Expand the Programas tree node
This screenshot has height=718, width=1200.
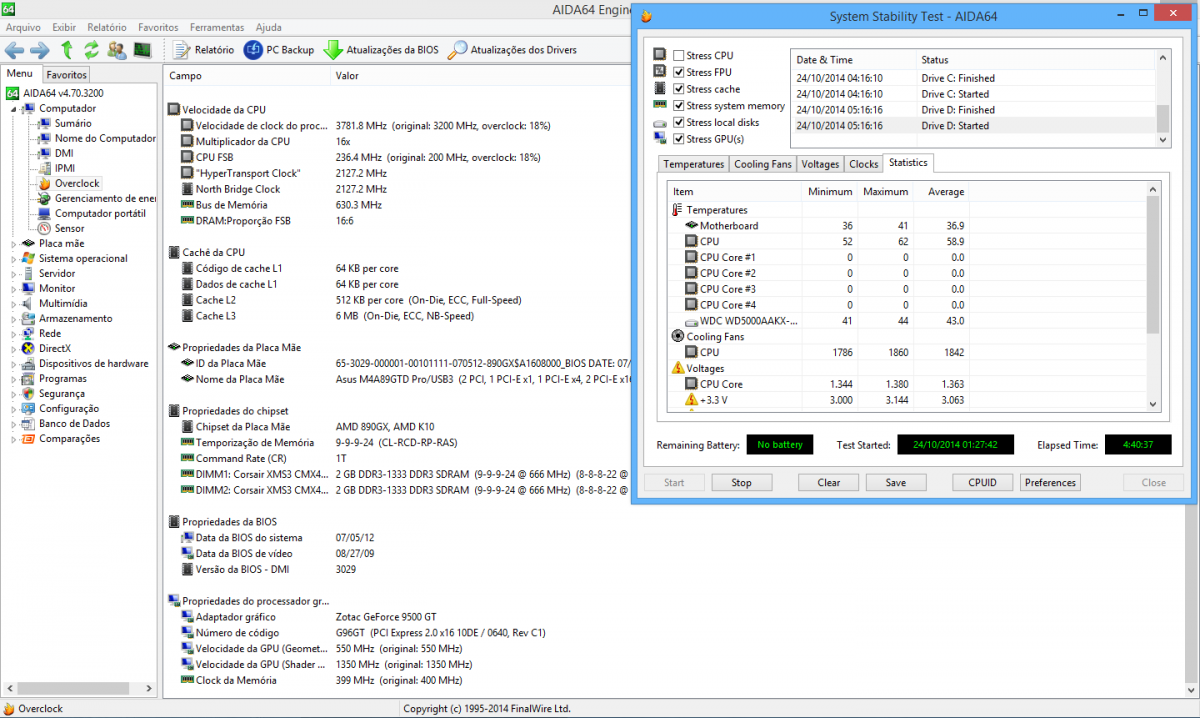tap(14, 378)
